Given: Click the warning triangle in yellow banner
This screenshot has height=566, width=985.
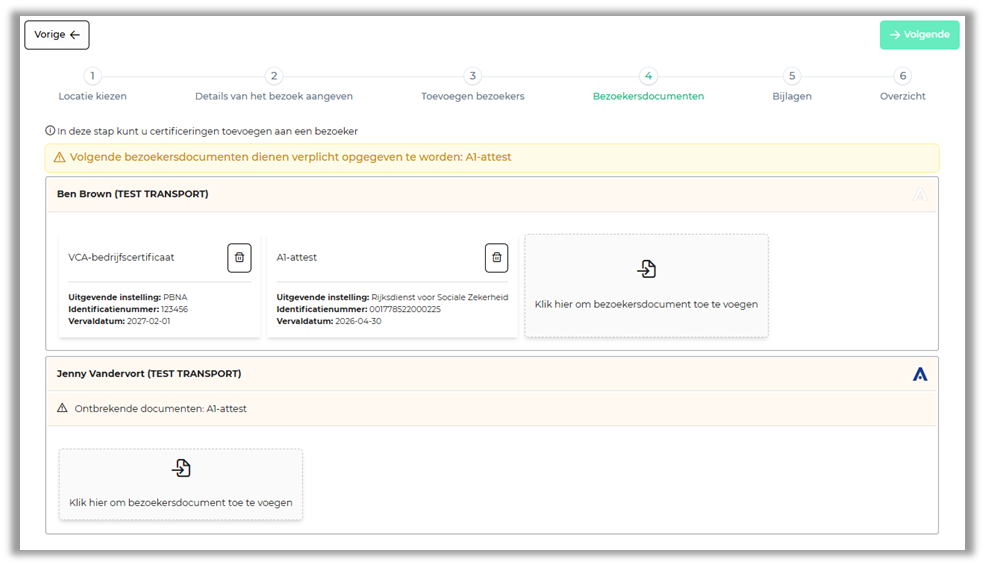Looking at the screenshot, I should (59, 158).
